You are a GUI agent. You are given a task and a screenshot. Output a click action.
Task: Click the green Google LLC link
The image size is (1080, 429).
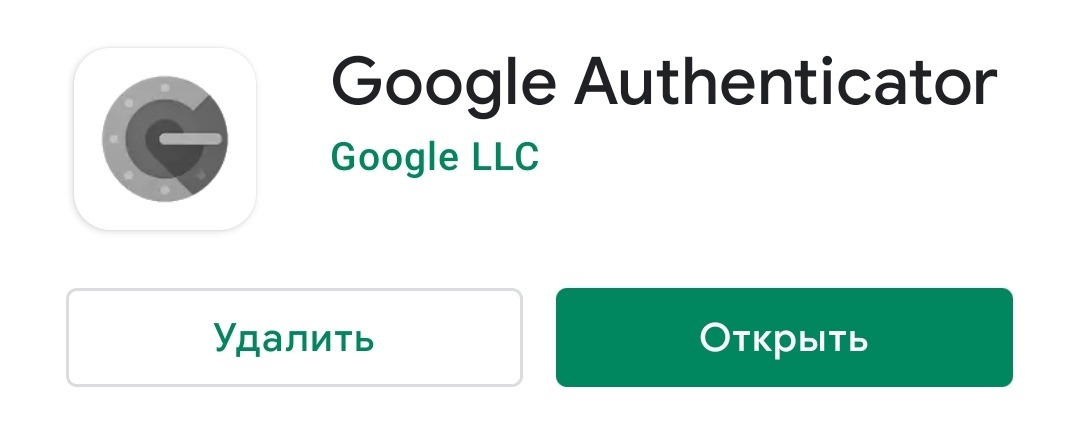(x=435, y=156)
